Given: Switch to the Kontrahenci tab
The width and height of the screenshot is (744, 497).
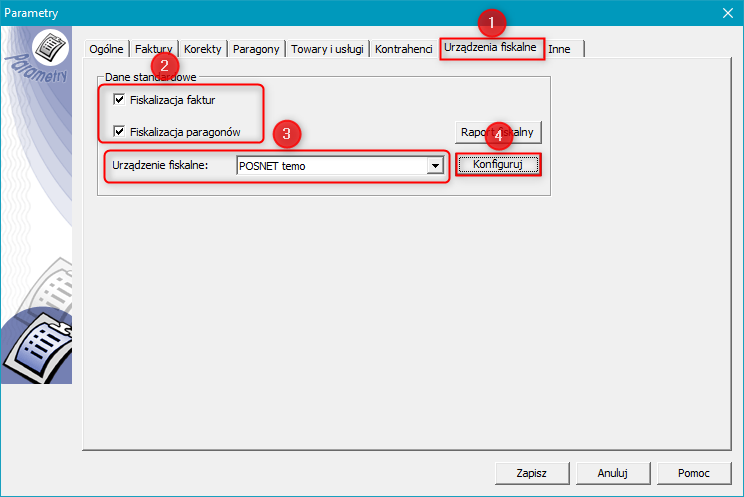Looking at the screenshot, I should [403, 49].
